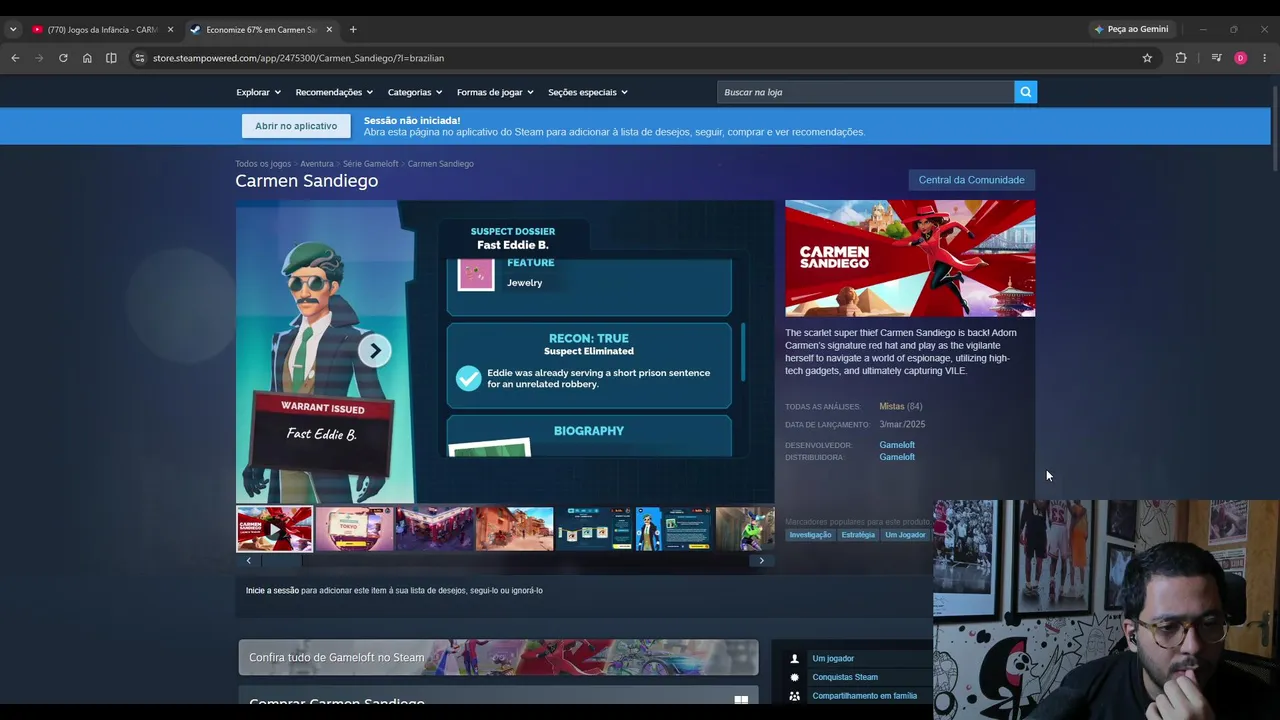Advance to the next screenshot with arrow
The image size is (1280, 720).
(x=375, y=350)
